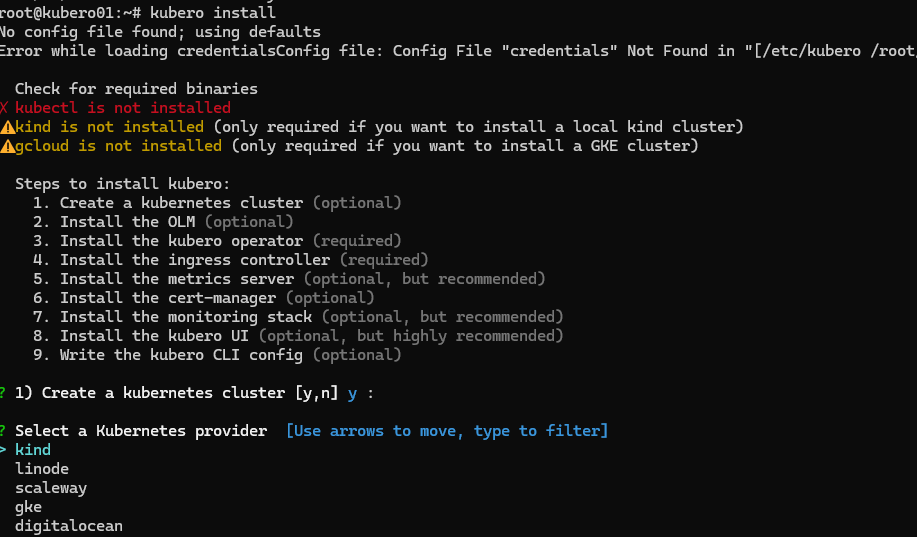Click step 3 Install the kubero operator
917x537 pixels.
[x=181, y=241]
